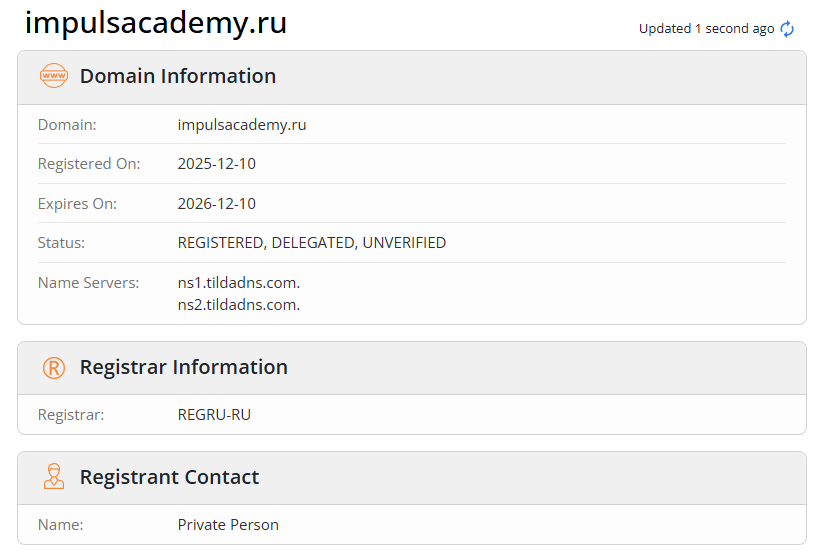
Task: Click the 'Updated 1 second ago' text
Action: (x=706, y=29)
